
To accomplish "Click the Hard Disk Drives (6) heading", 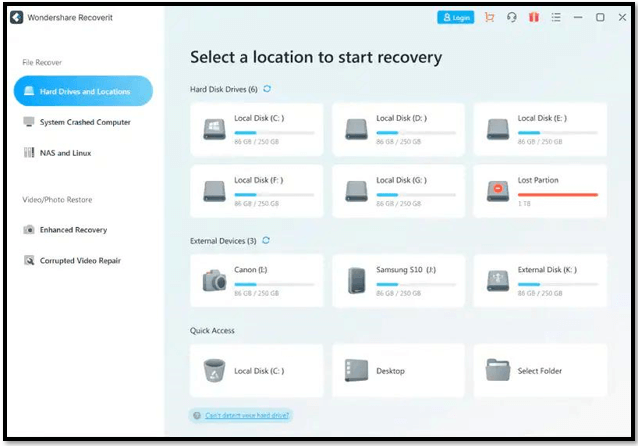I will pos(224,89).
